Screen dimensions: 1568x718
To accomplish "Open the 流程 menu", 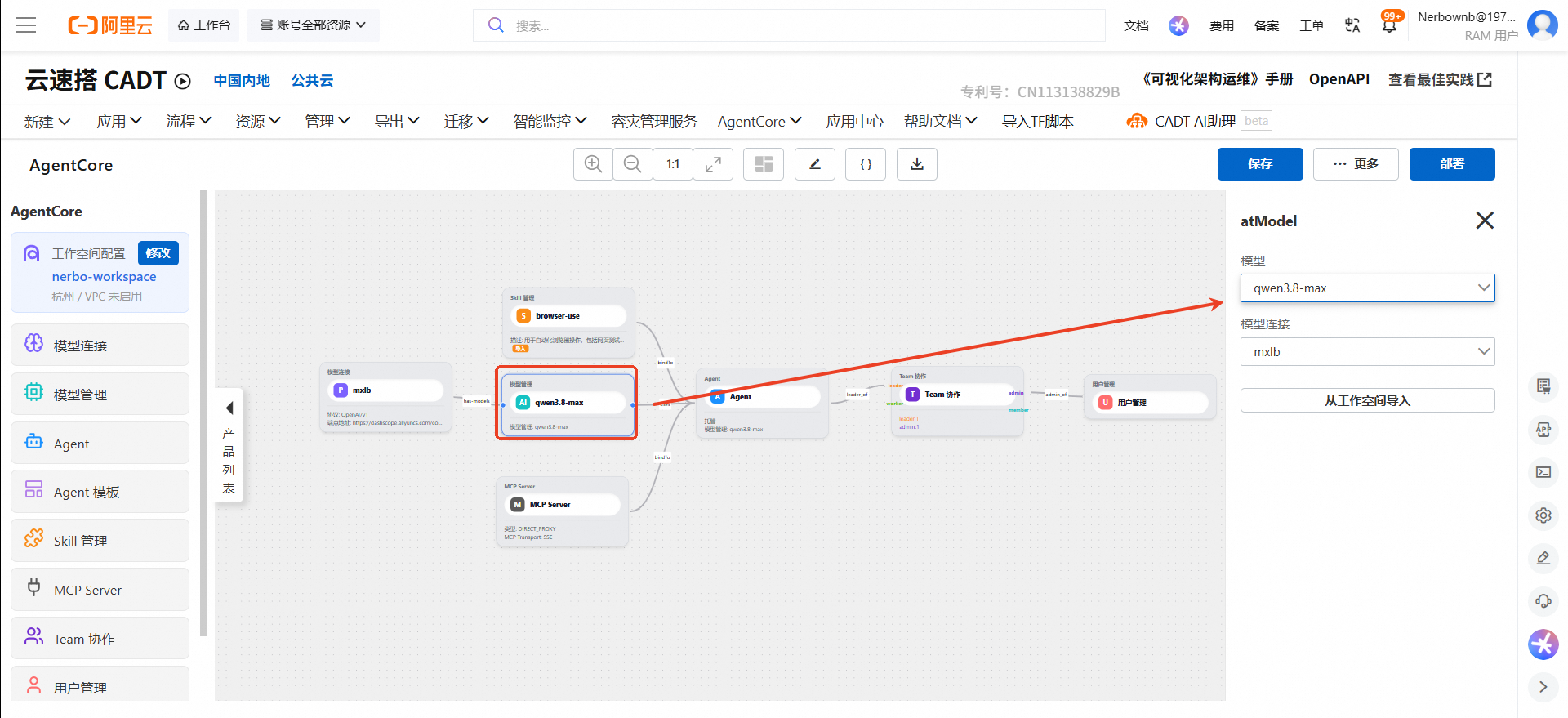I will tap(189, 122).
